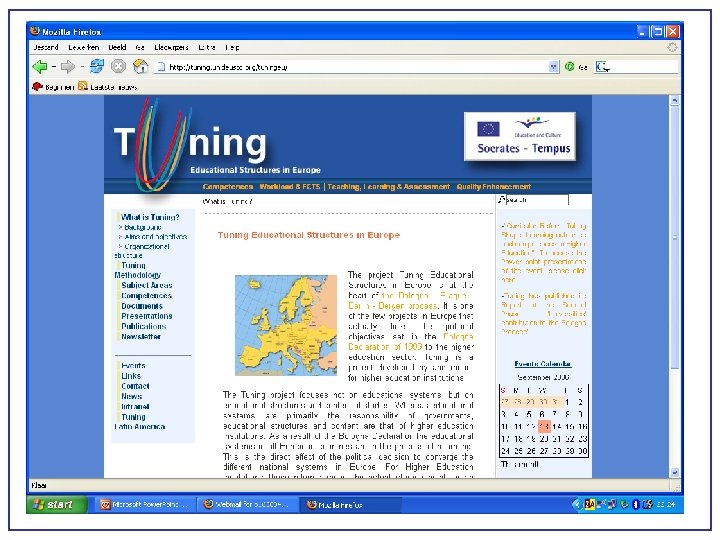The width and height of the screenshot is (720, 540).
Task: Open the address bar history dropdown
Action: pyautogui.click(x=553, y=67)
